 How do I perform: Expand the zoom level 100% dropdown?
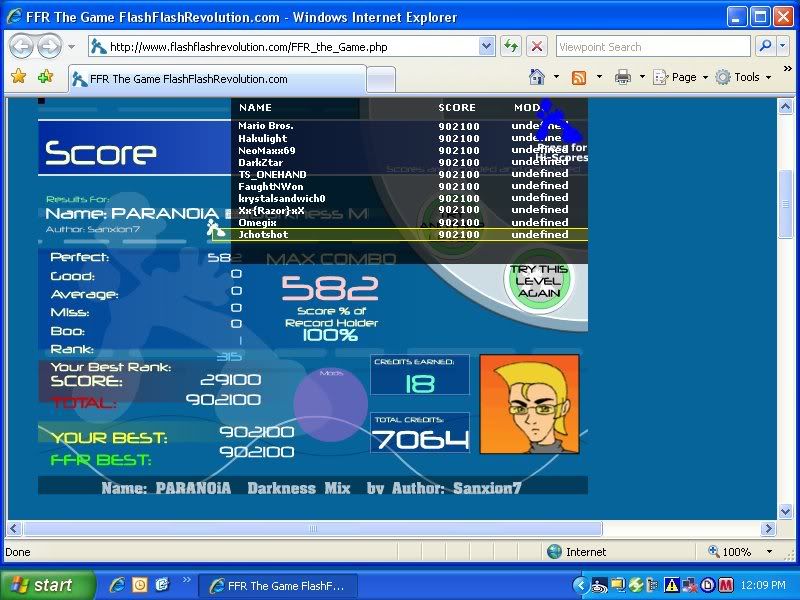pyautogui.click(x=769, y=552)
